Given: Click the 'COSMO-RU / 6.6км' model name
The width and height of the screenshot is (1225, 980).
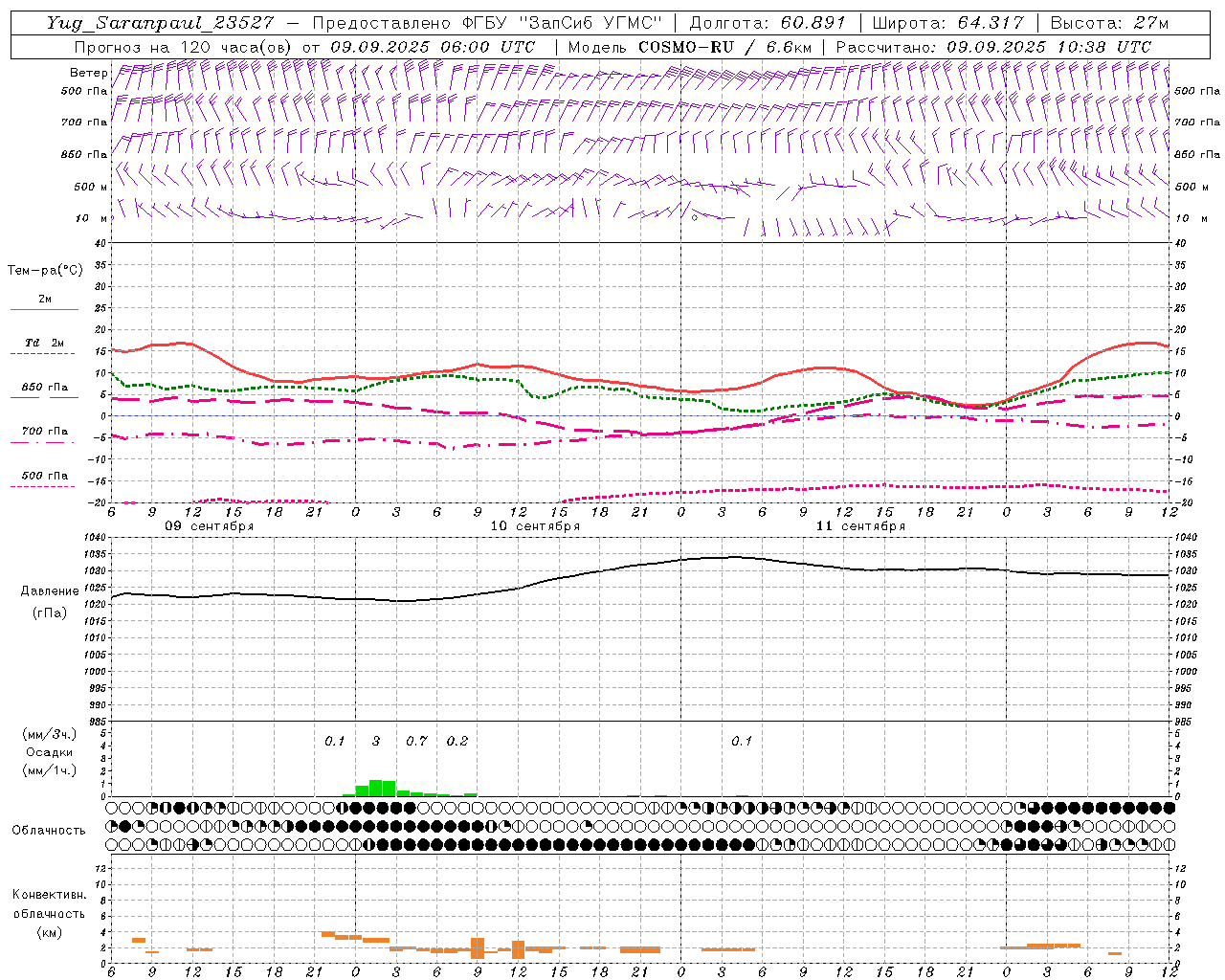Looking at the screenshot, I should click(724, 47).
